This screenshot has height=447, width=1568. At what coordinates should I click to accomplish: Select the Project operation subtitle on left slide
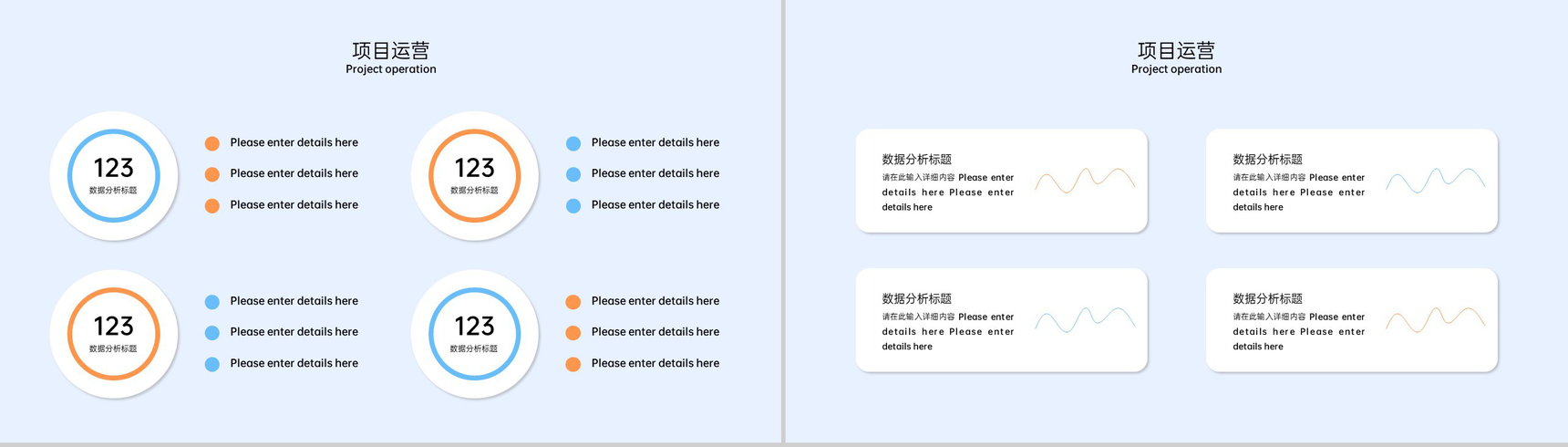click(391, 69)
